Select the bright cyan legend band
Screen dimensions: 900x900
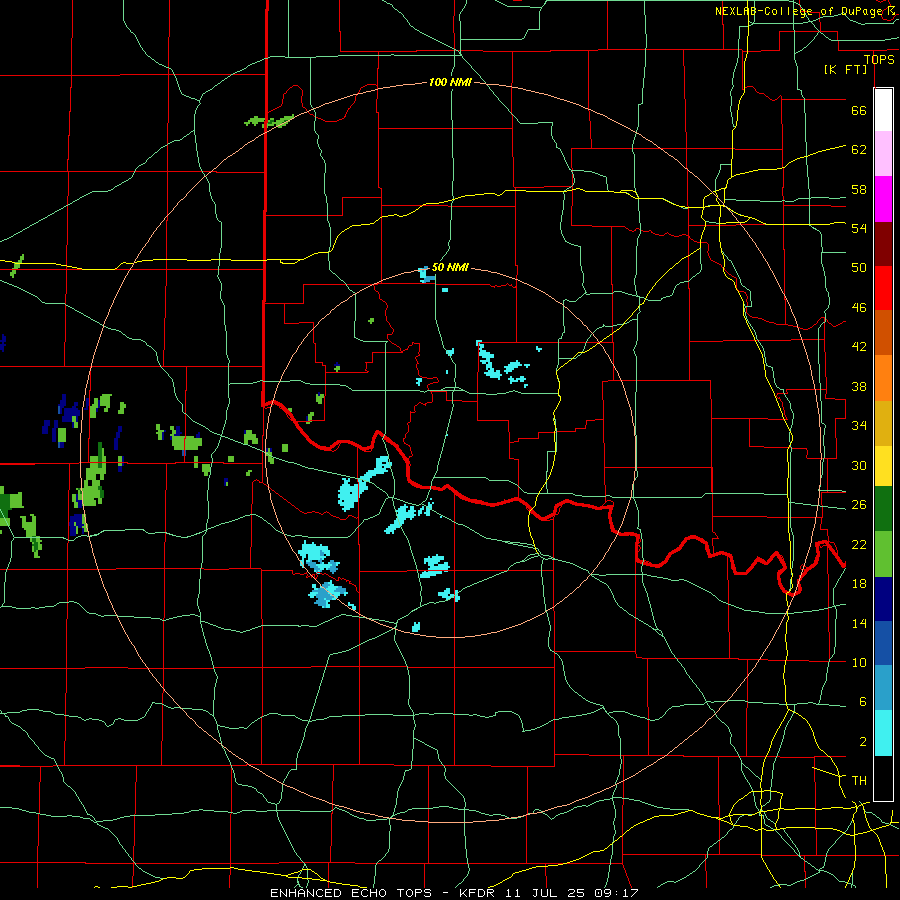coord(883,733)
